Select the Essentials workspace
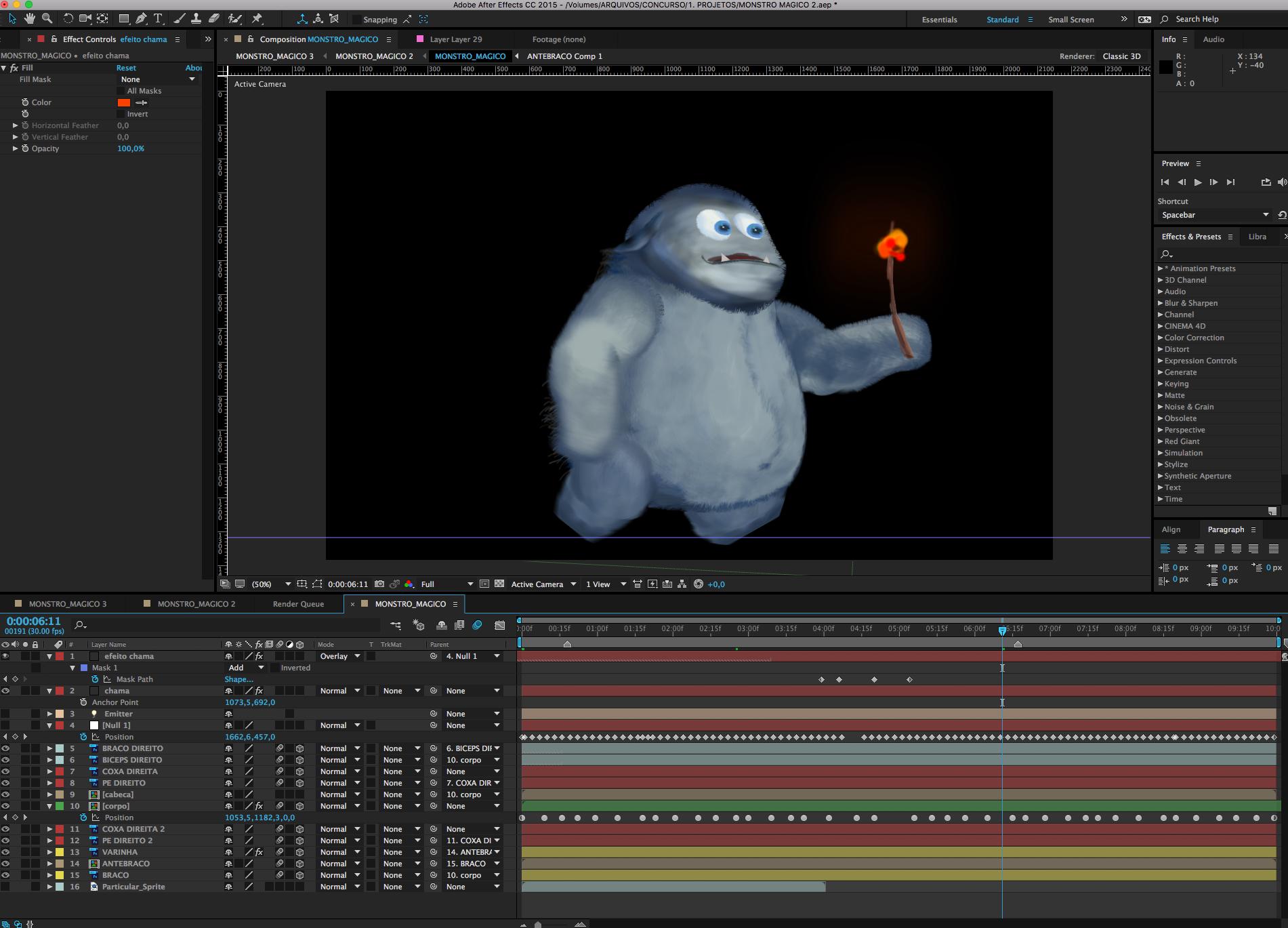 (x=939, y=20)
